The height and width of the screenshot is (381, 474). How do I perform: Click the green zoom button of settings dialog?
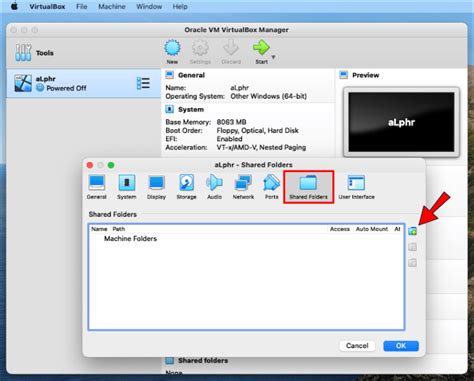click(x=111, y=165)
